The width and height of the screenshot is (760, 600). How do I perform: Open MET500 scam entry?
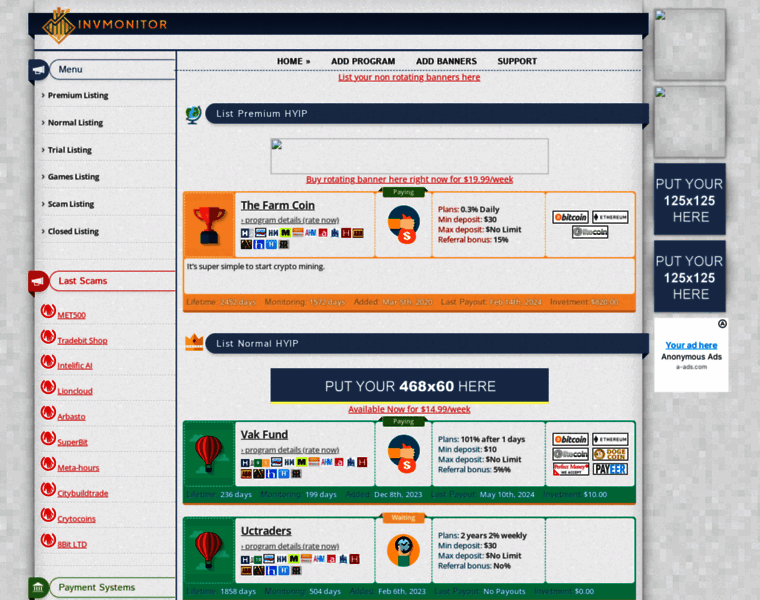pos(71,315)
